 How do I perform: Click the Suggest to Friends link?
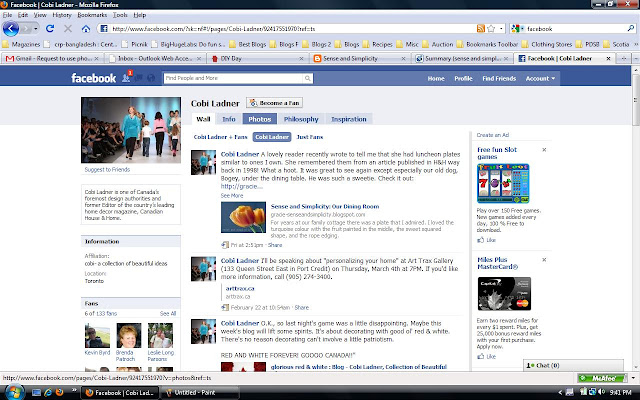point(107,169)
